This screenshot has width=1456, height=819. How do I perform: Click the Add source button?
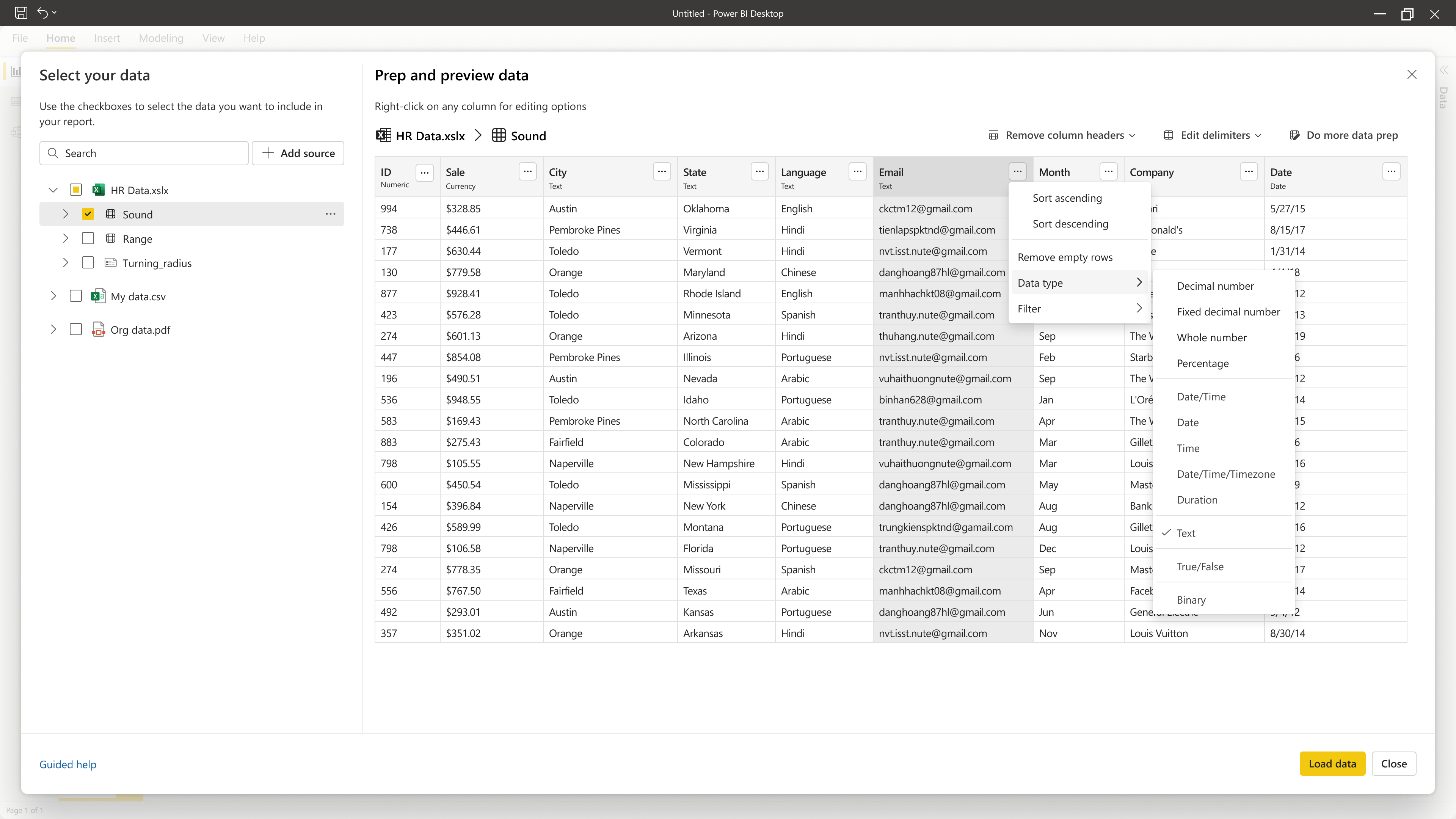[298, 153]
